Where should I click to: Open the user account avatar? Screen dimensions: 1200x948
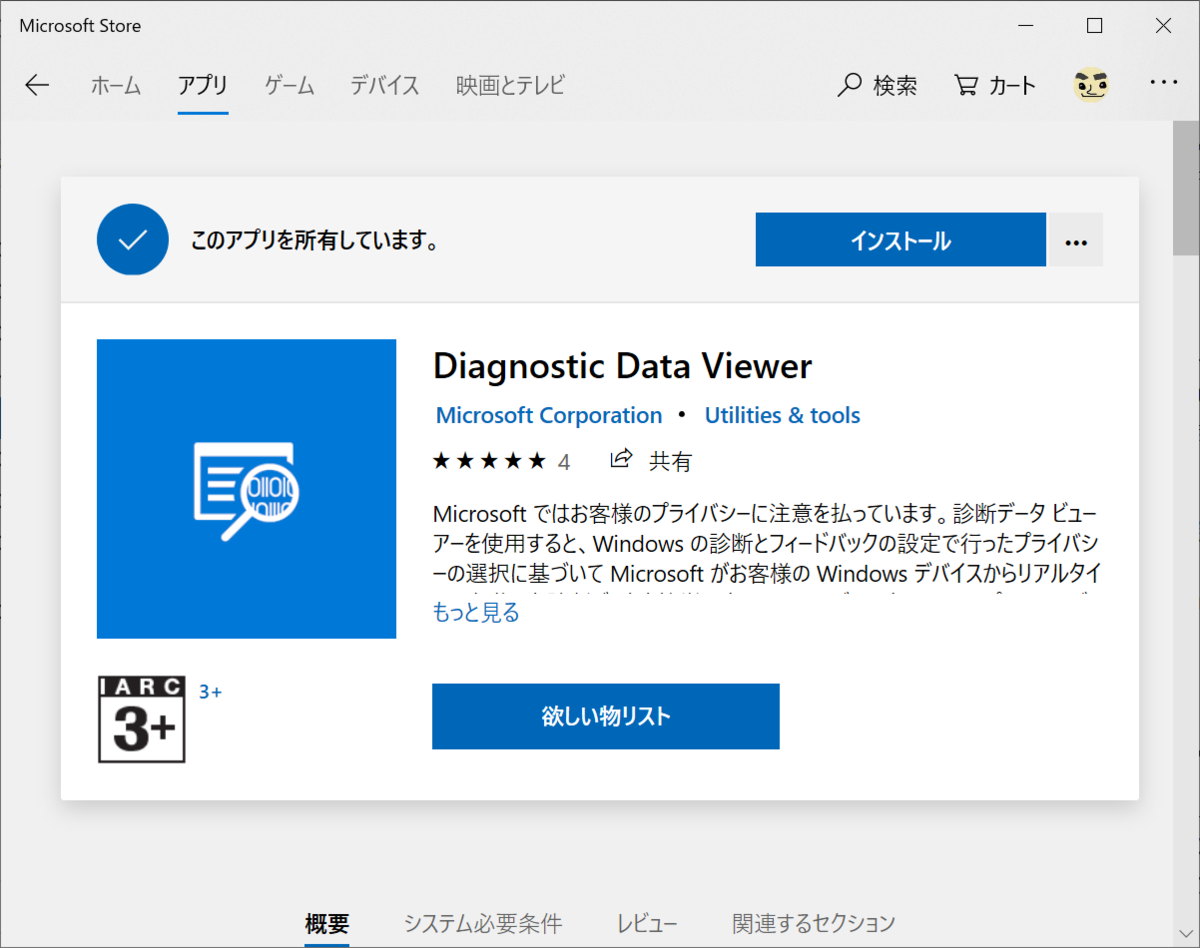(x=1091, y=85)
